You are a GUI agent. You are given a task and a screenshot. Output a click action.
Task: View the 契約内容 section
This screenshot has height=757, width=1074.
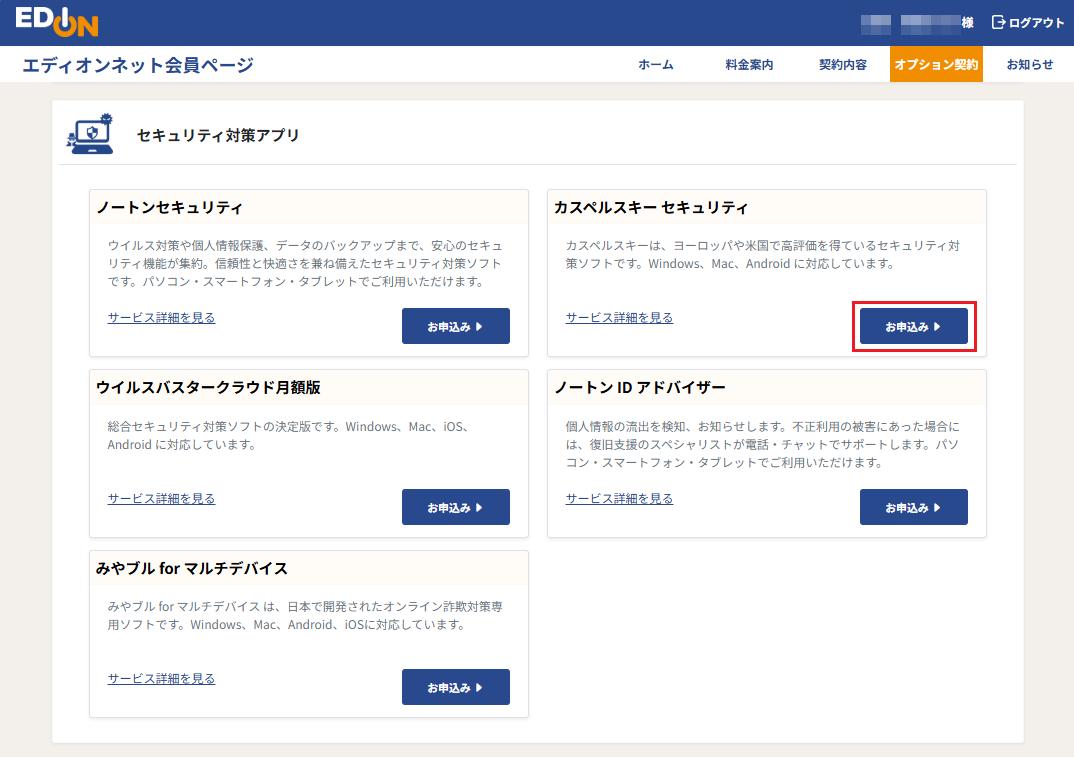[841, 64]
